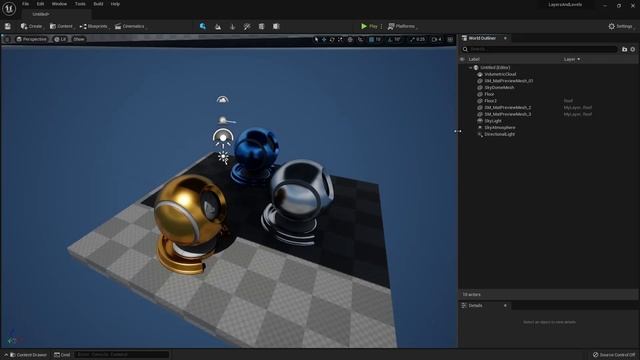Start Play in Editor with the Play button
This screenshot has height=360, width=640.
tap(369, 26)
